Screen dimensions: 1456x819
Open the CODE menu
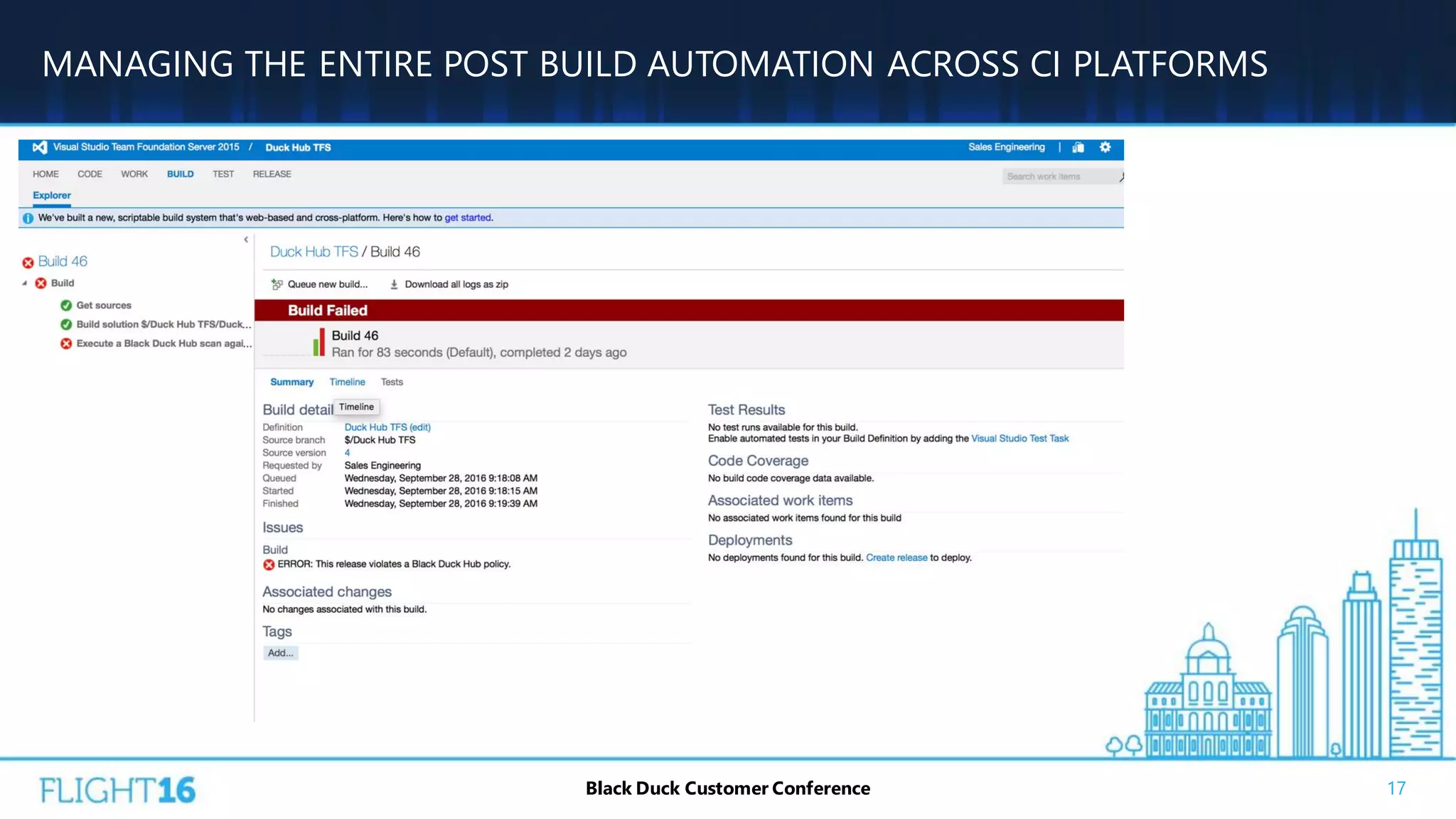point(90,174)
